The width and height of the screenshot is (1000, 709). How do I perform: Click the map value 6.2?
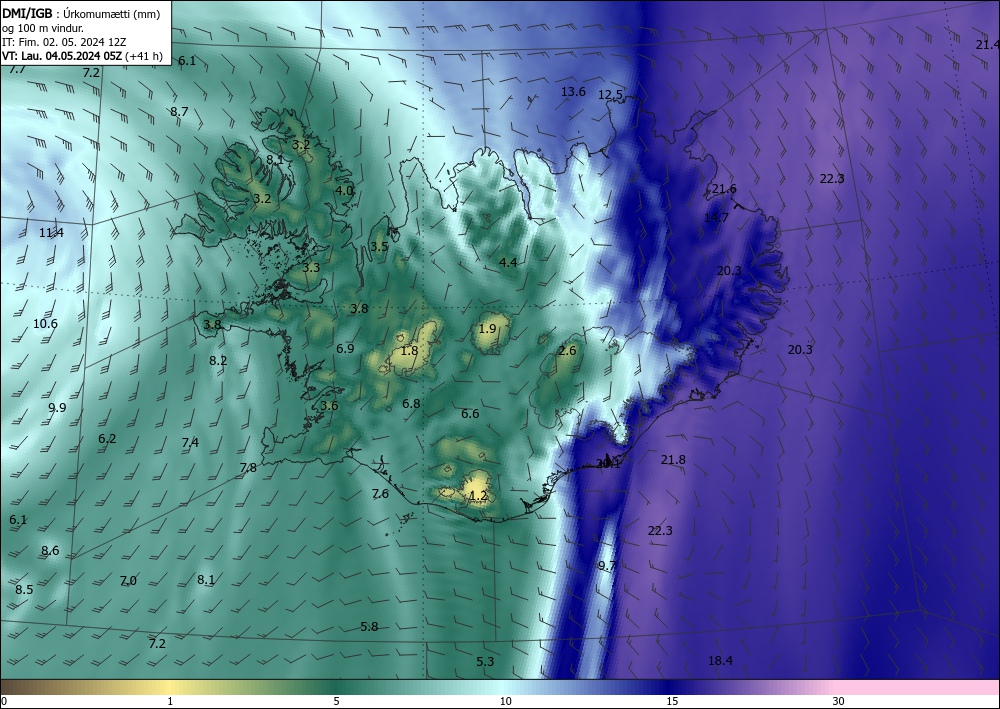click(107, 439)
